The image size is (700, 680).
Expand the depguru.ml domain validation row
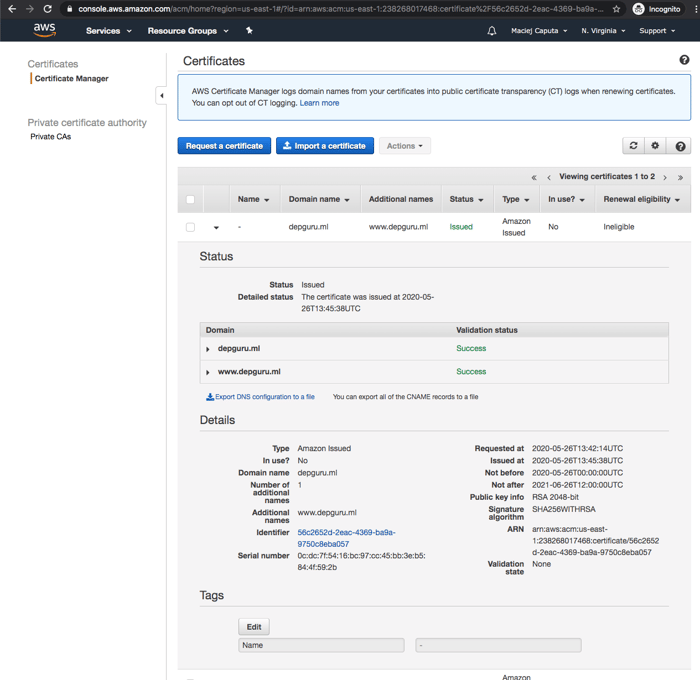coord(208,349)
